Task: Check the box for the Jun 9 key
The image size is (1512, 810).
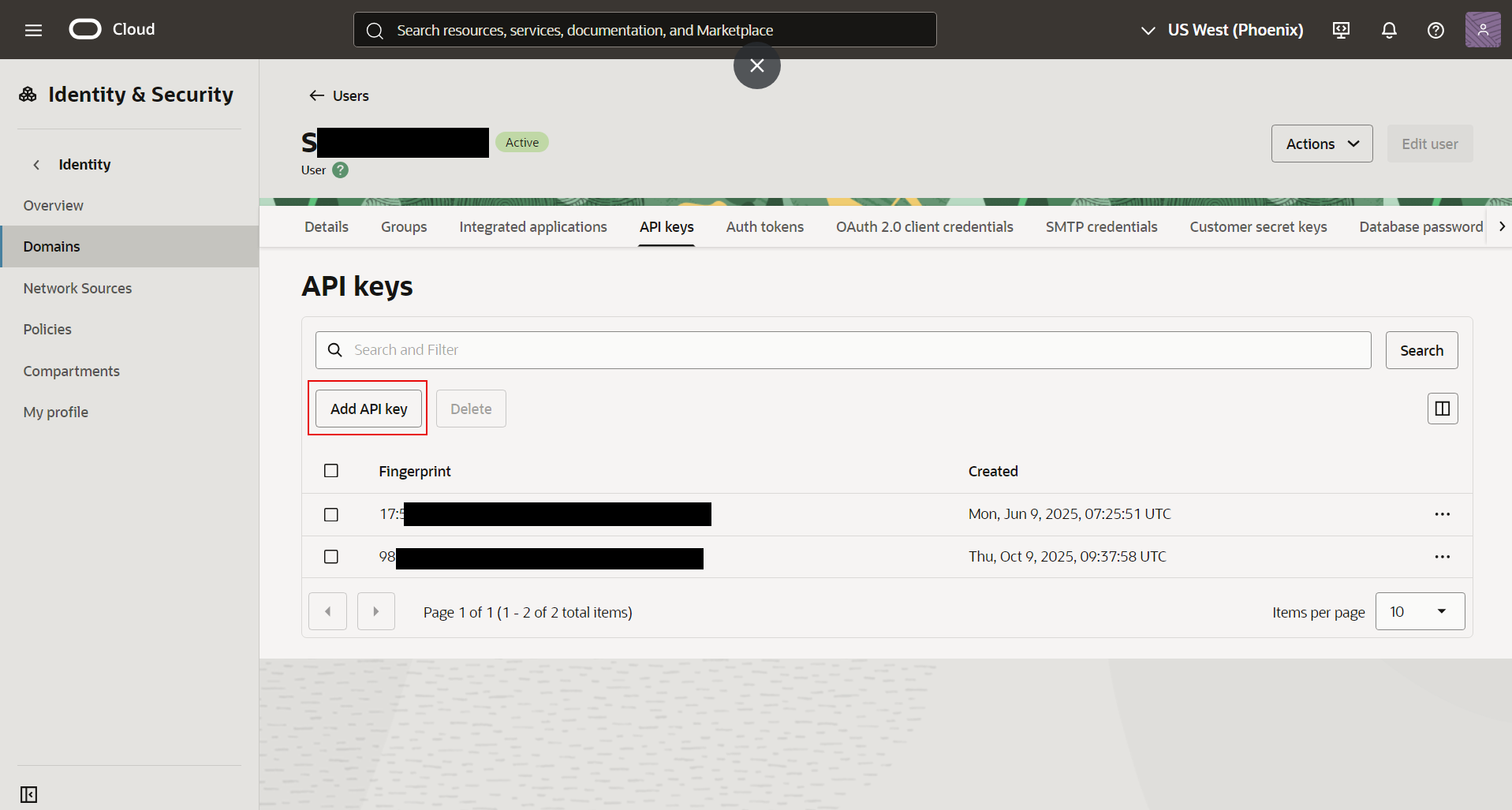Action: coord(331,514)
